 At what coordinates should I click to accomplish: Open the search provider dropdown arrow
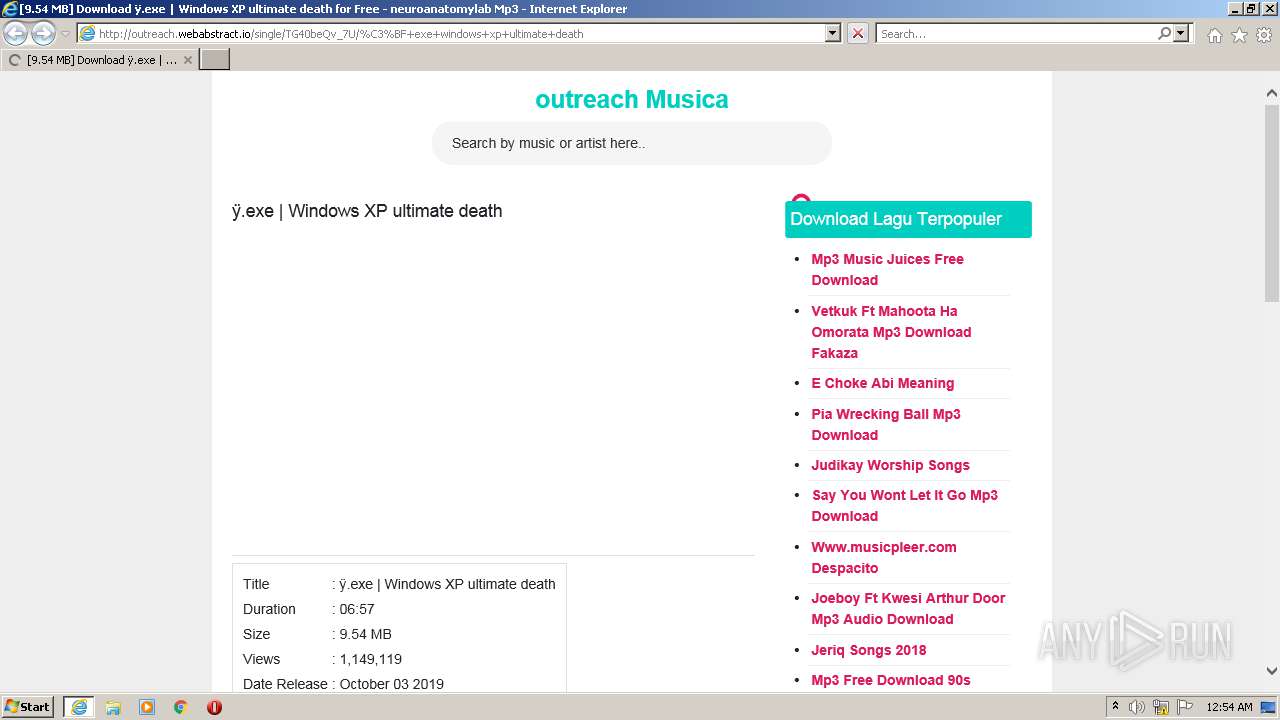tap(1182, 33)
